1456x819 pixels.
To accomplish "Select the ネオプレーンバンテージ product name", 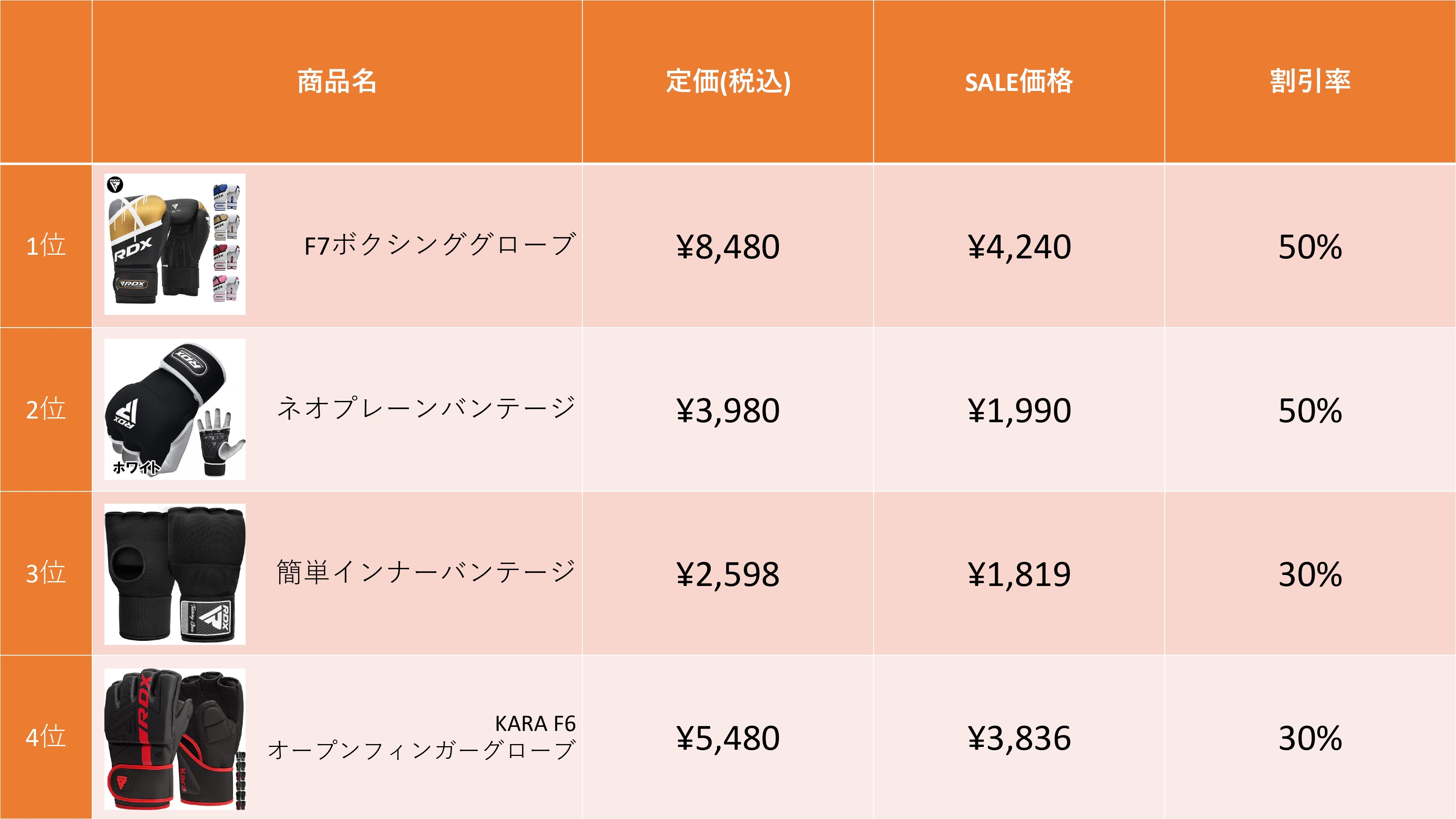I will point(426,409).
